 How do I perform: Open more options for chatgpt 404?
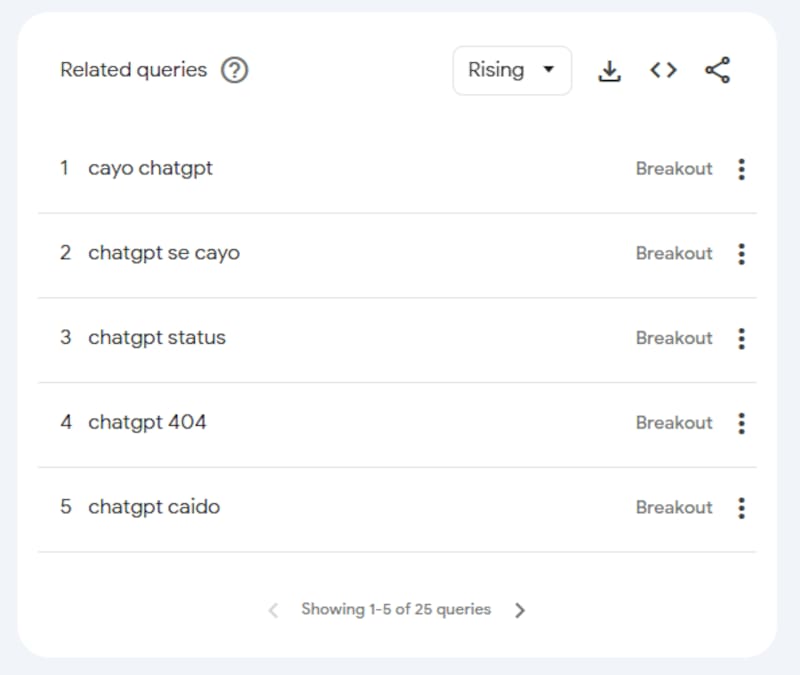[x=741, y=423]
